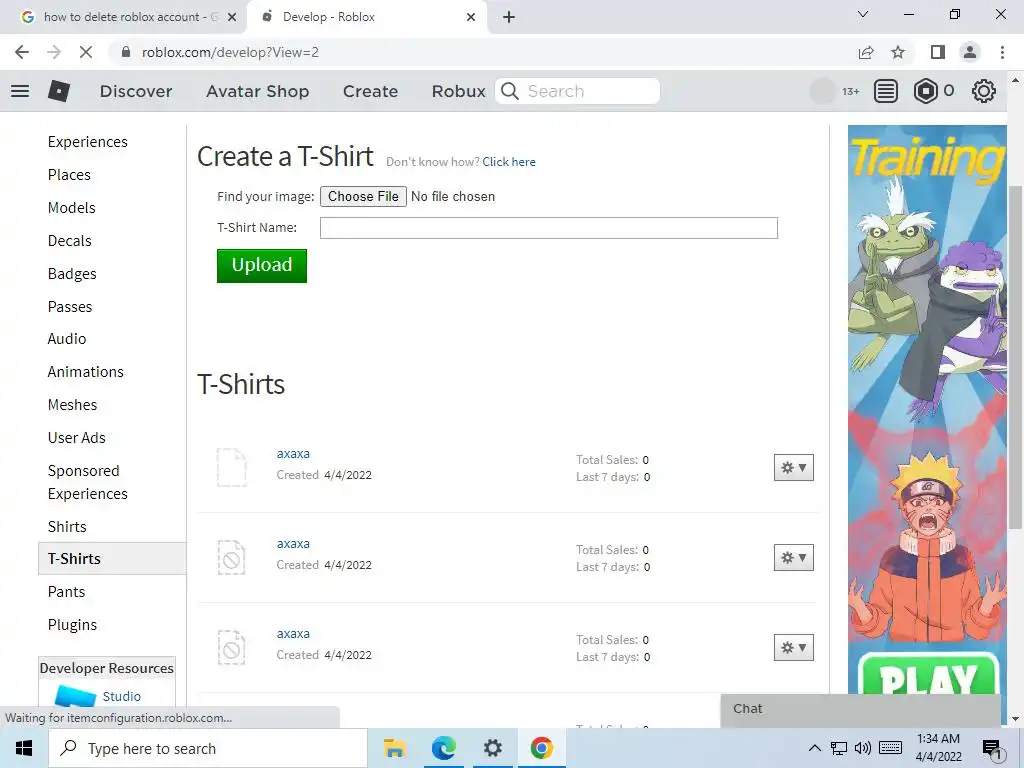This screenshot has height=768, width=1024.
Task: Open the Chrome three-dot menu
Action: pos(1002,52)
